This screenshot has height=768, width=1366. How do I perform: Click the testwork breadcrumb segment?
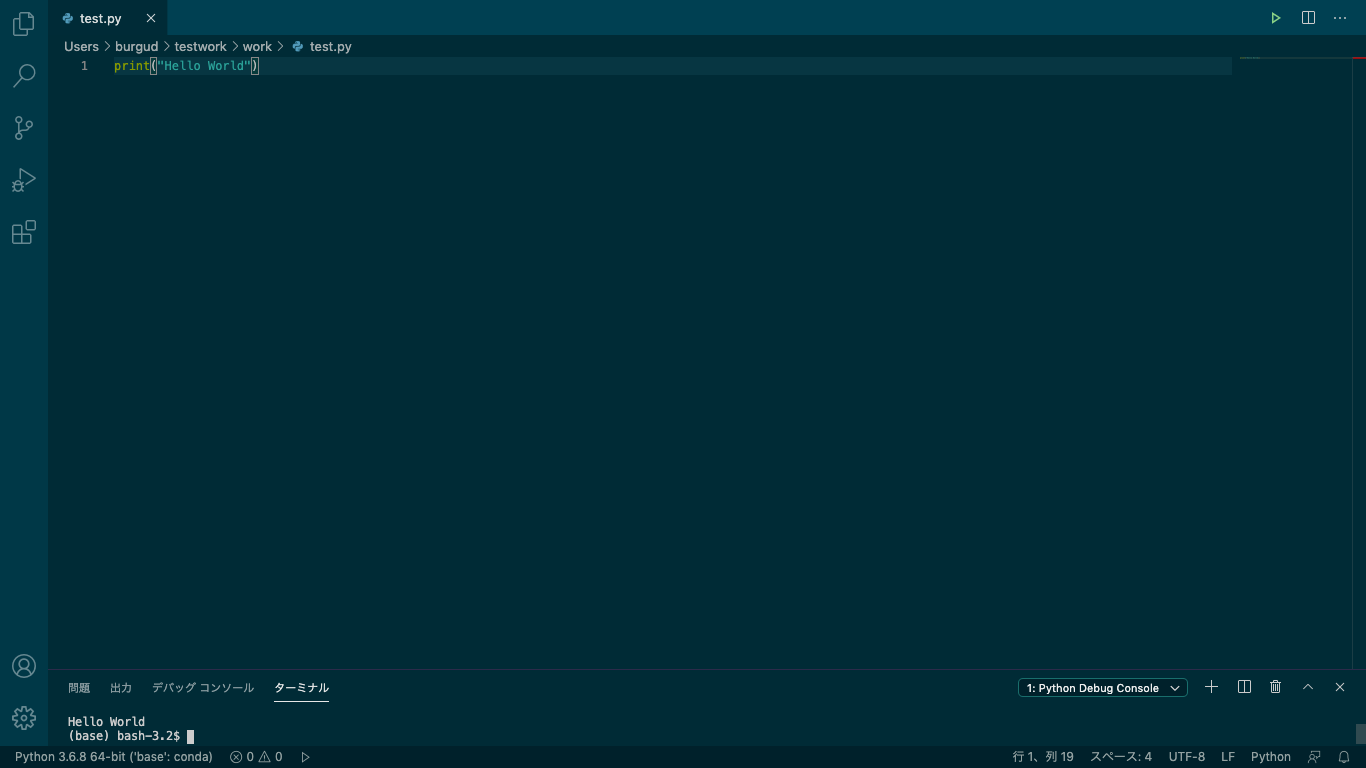point(200,46)
